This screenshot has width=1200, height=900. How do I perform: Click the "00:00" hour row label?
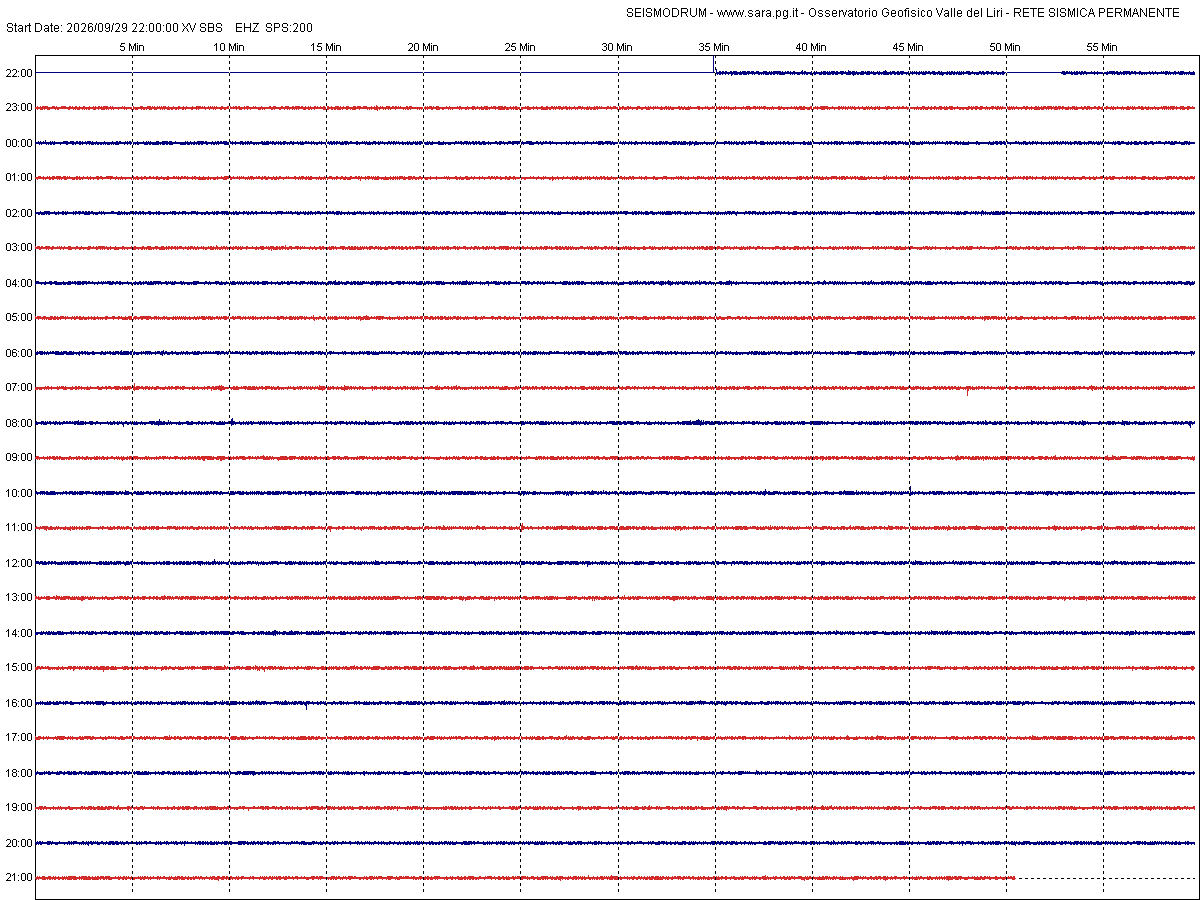19,143
